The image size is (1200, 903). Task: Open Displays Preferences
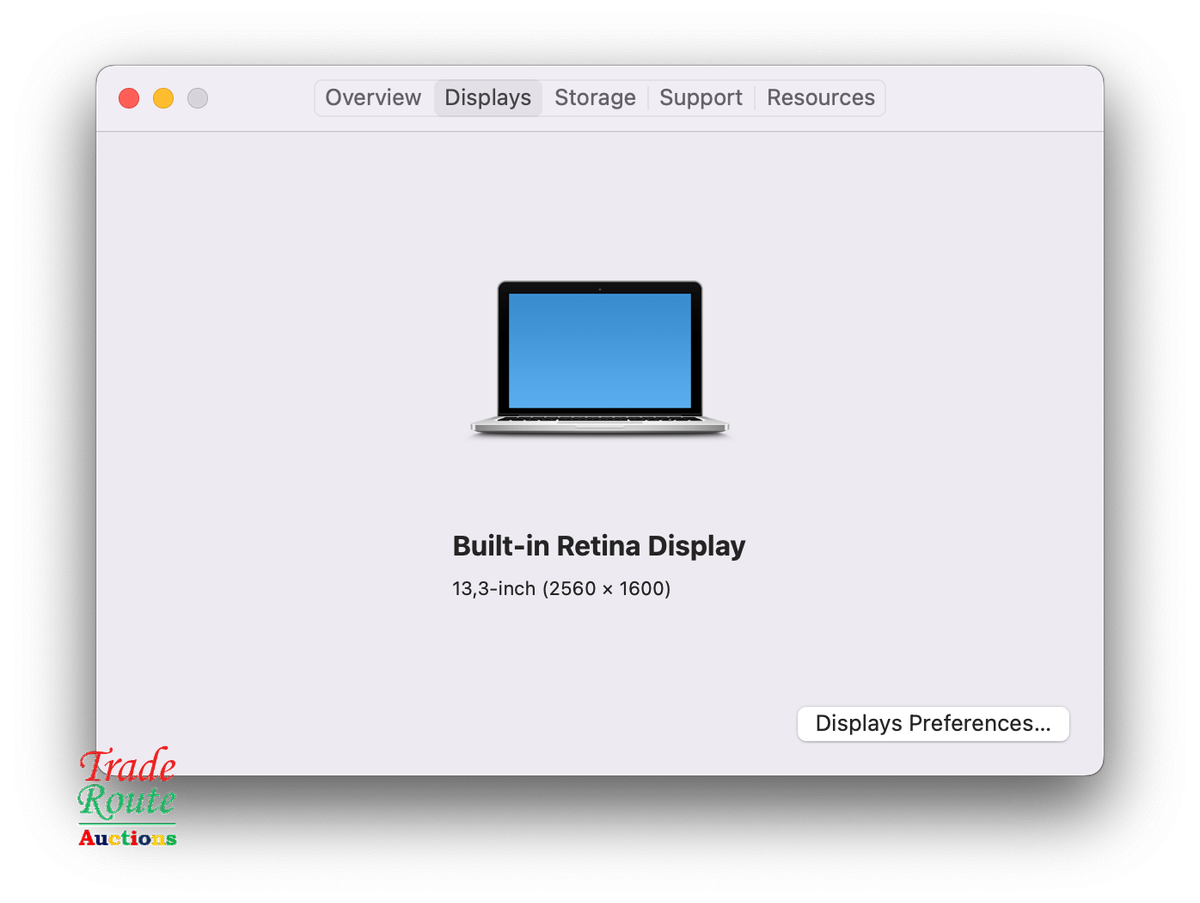point(932,723)
